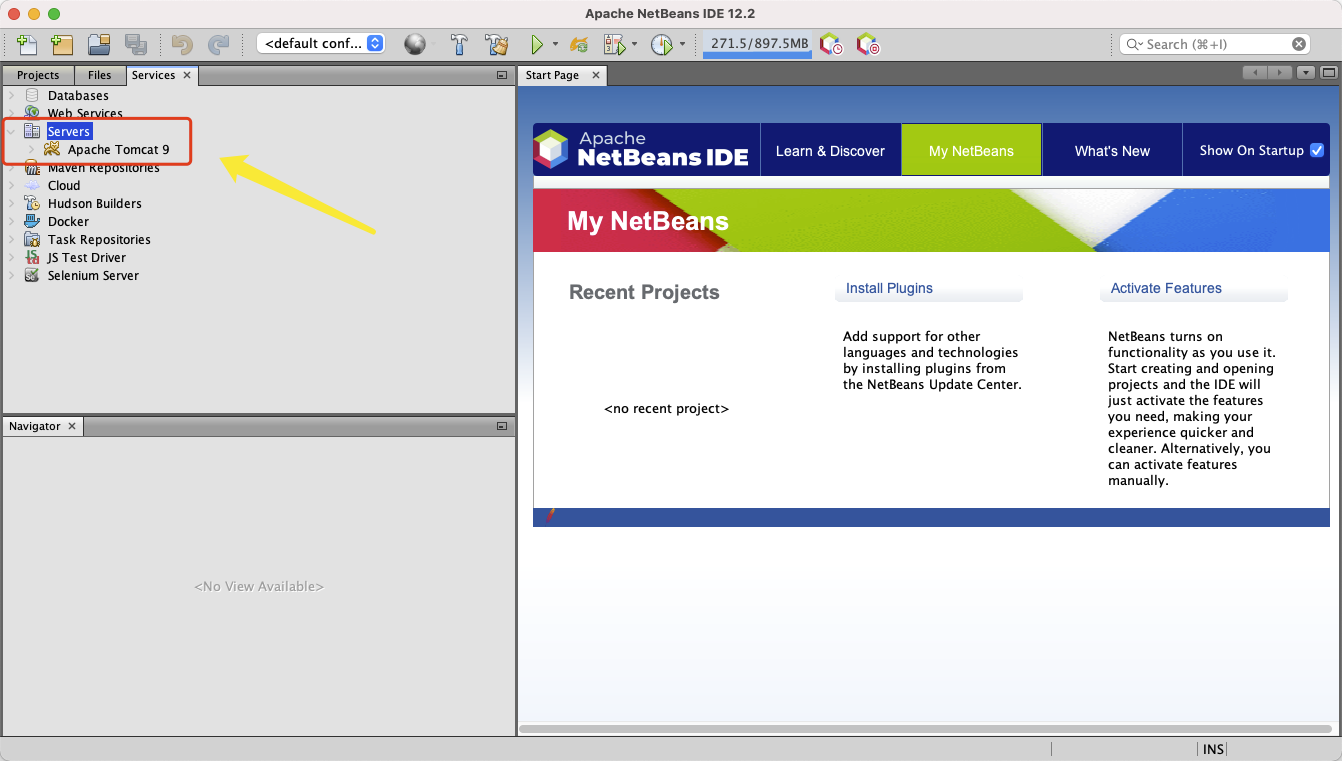Select the Servers label in the tree
This screenshot has width=1342, height=761.
pos(69,131)
